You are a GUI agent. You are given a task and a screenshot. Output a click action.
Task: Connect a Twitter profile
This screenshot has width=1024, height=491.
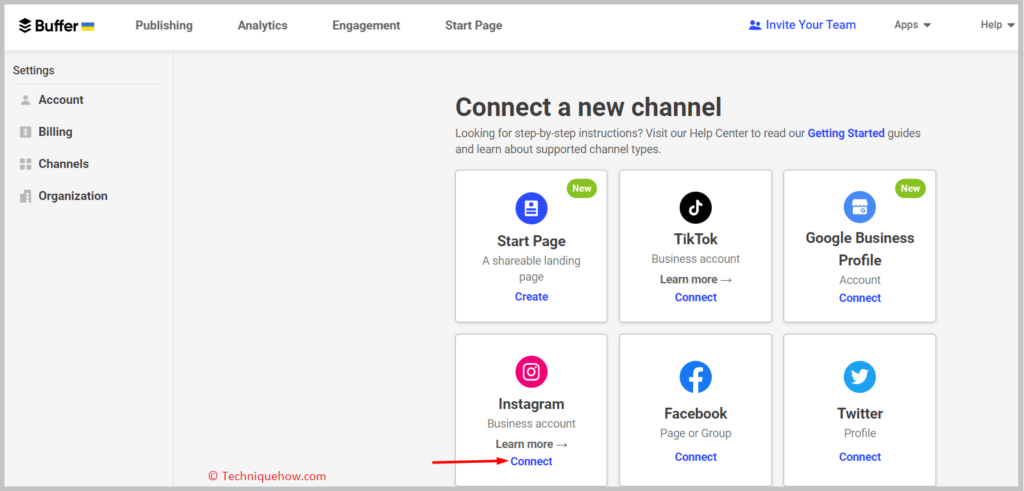click(x=859, y=456)
